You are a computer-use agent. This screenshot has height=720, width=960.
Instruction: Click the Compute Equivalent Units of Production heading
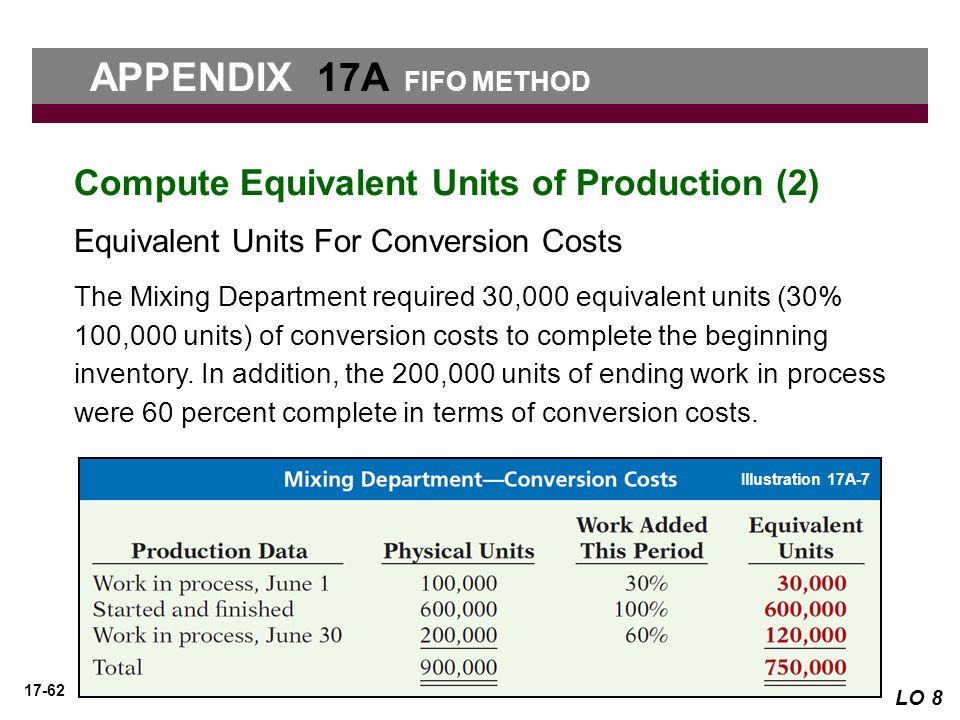(446, 183)
